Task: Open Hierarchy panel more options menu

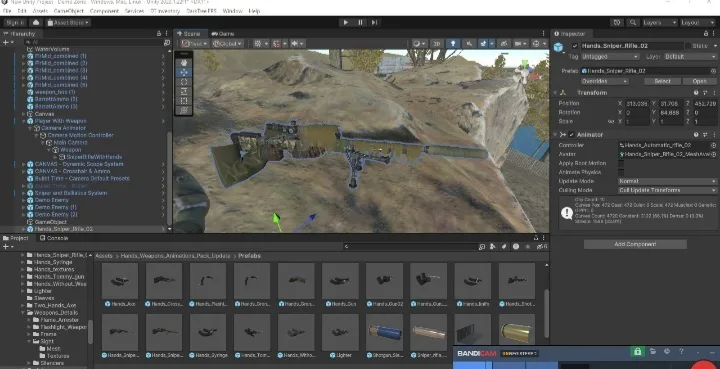Action: click(167, 34)
